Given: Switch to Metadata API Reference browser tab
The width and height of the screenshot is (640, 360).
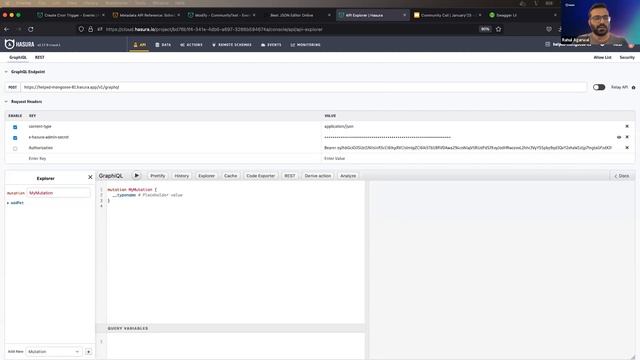Looking at the screenshot, I should (146, 15).
